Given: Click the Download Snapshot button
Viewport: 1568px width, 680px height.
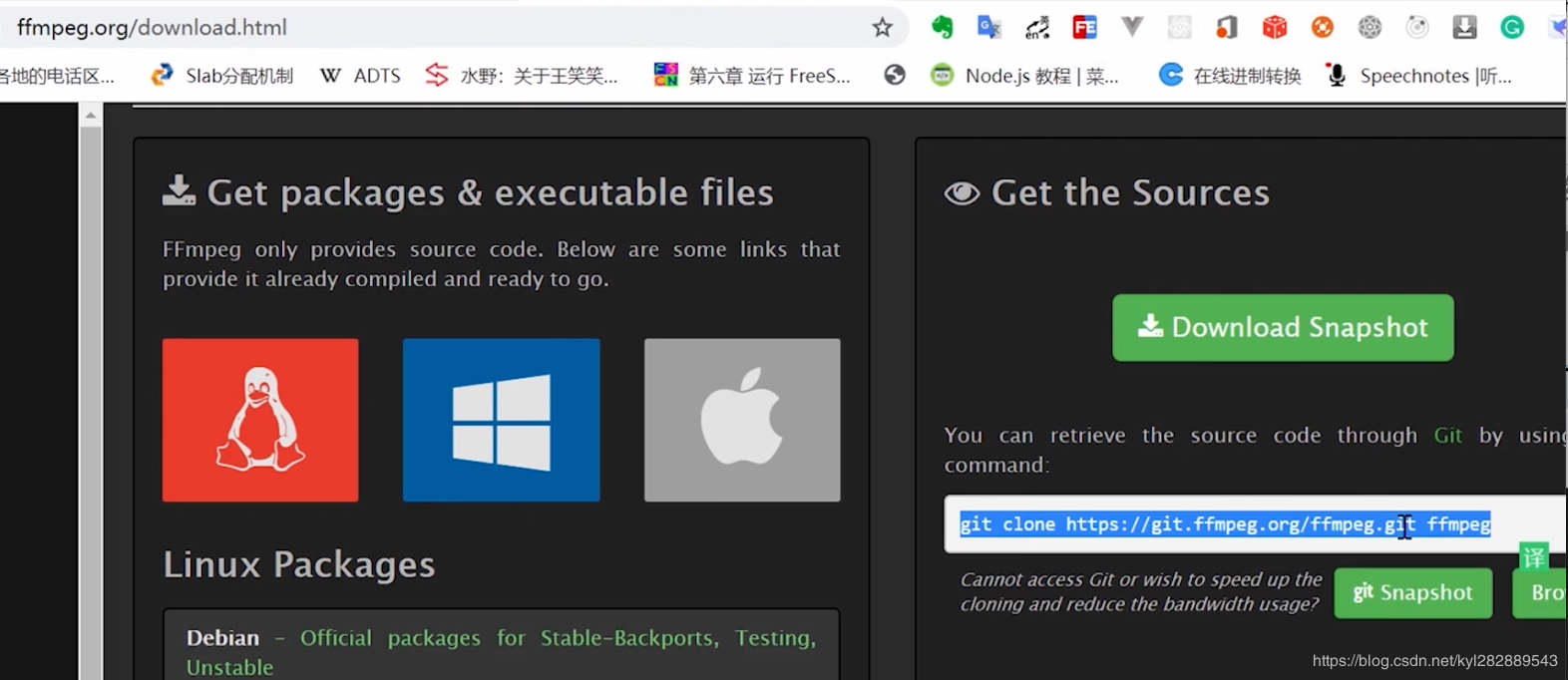Looking at the screenshot, I should [x=1283, y=327].
